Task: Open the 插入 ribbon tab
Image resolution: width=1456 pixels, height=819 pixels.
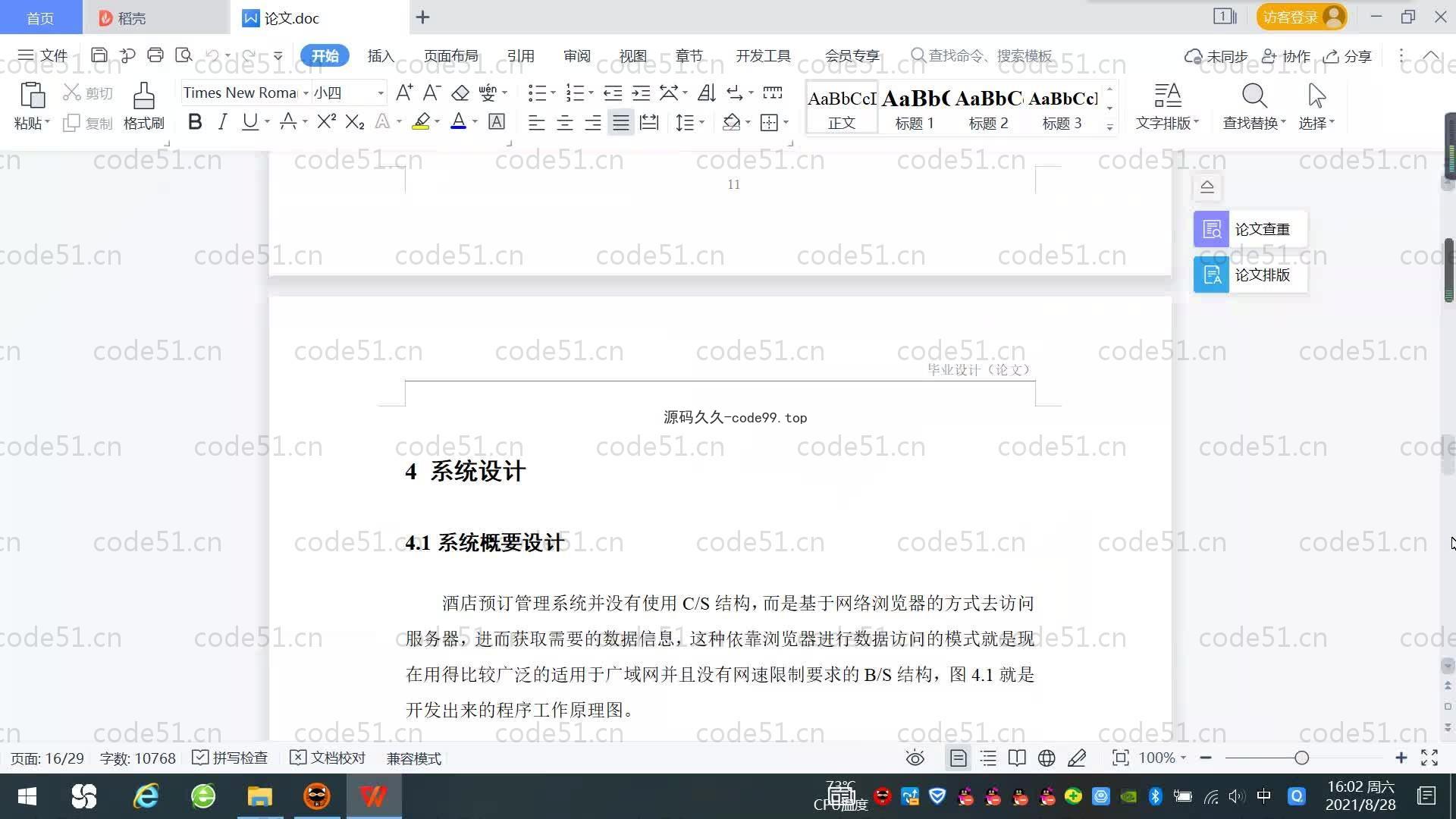Action: coord(381,55)
